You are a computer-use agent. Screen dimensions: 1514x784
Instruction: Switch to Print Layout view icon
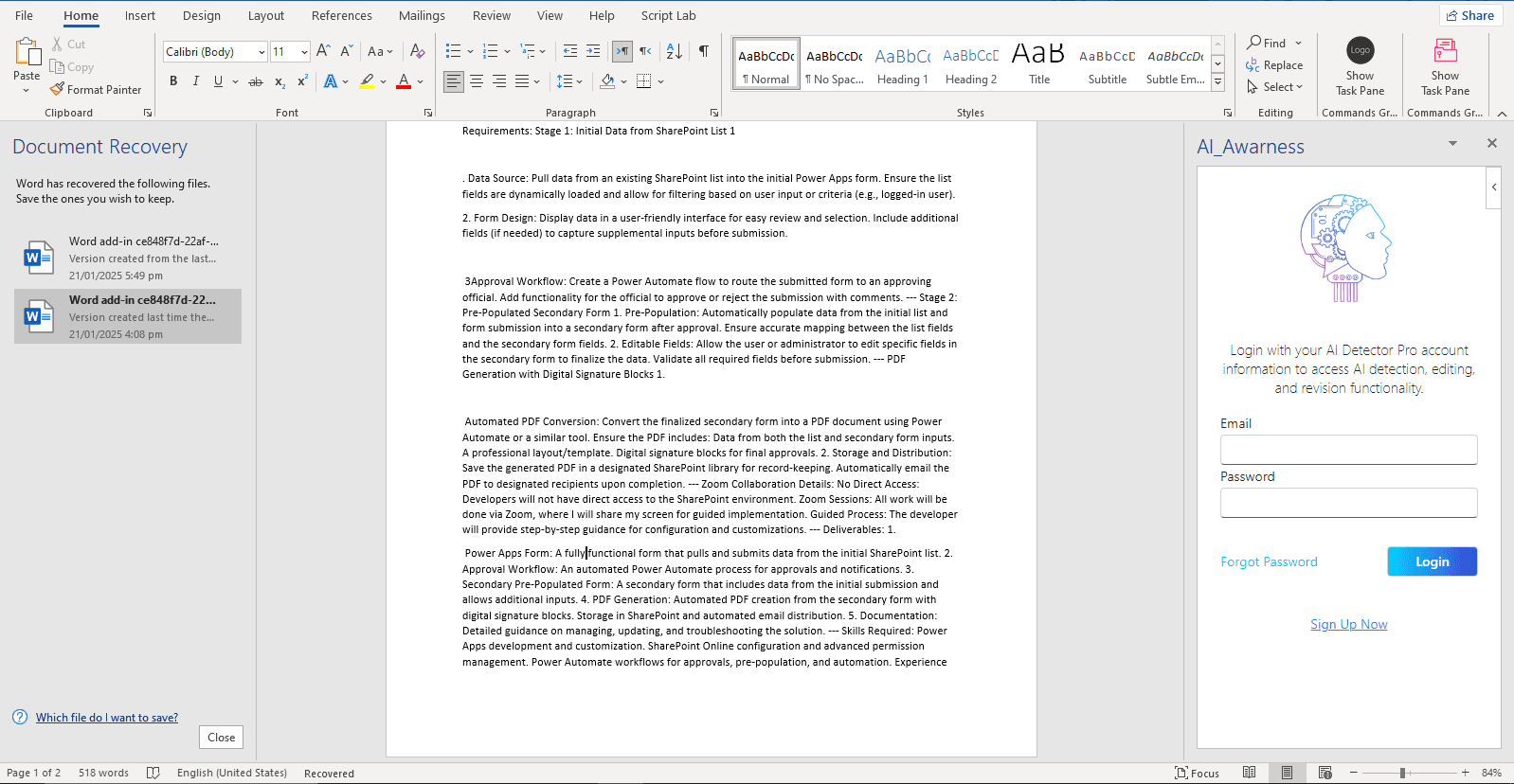(1287, 773)
